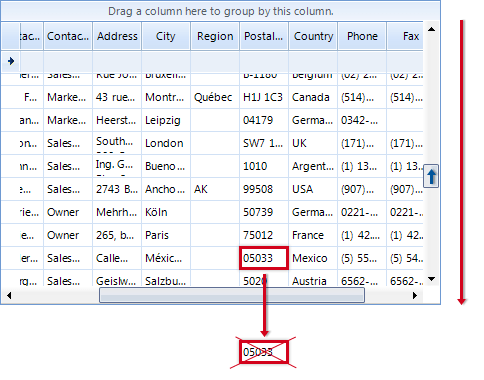Select the London city cell
Viewport: 484px width, 380px height.
166,143
